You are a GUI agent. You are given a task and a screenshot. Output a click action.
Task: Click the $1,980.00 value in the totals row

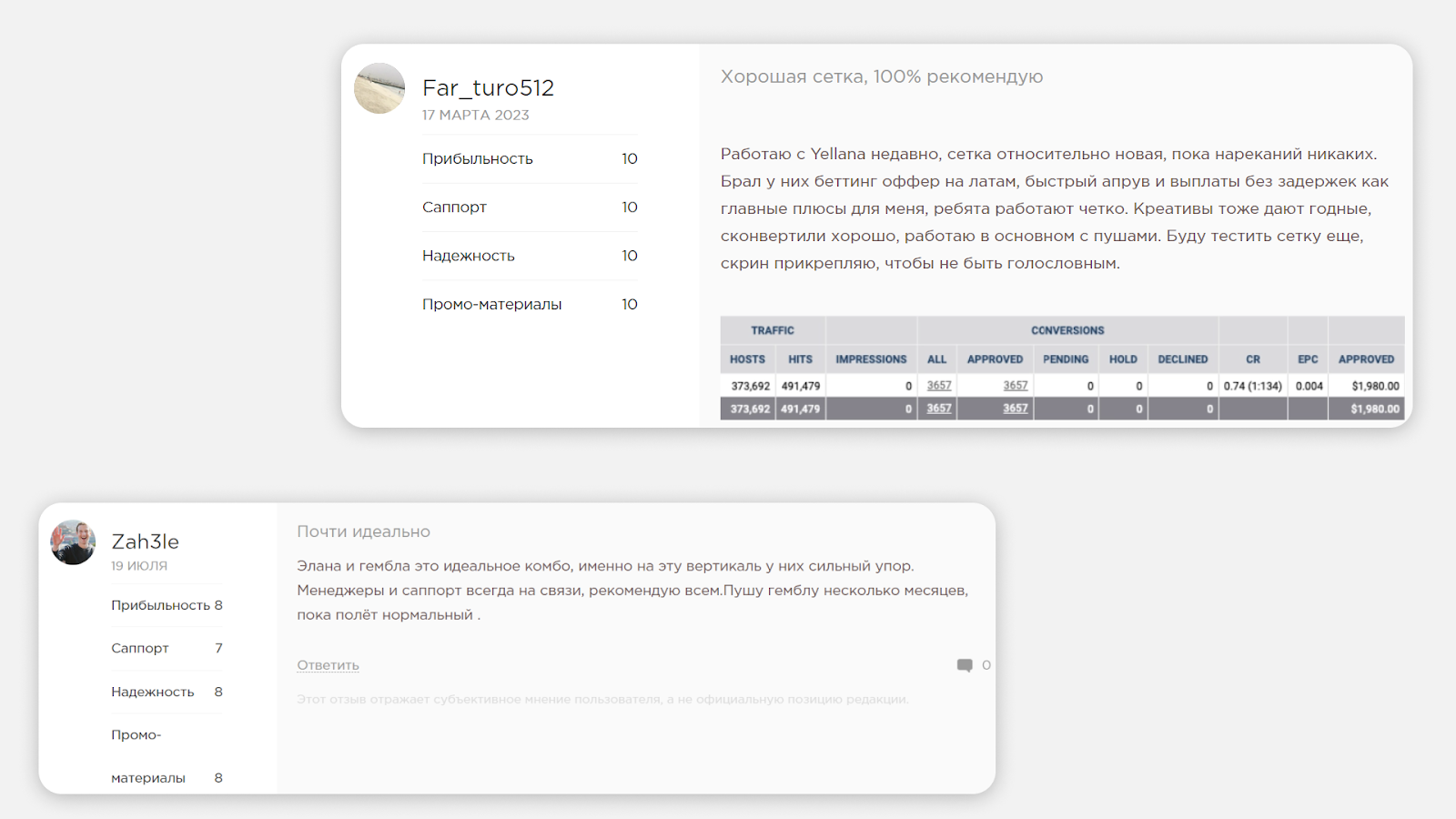click(x=1375, y=409)
